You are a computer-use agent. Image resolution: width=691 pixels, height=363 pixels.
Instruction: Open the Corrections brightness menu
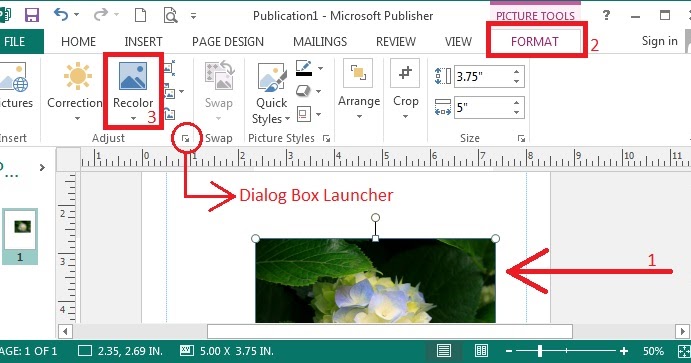coord(77,92)
